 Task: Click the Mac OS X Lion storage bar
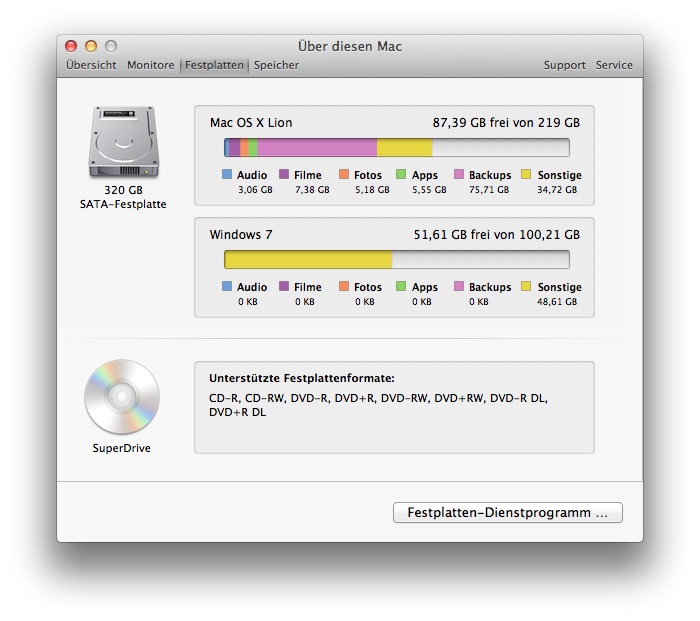coord(396,147)
